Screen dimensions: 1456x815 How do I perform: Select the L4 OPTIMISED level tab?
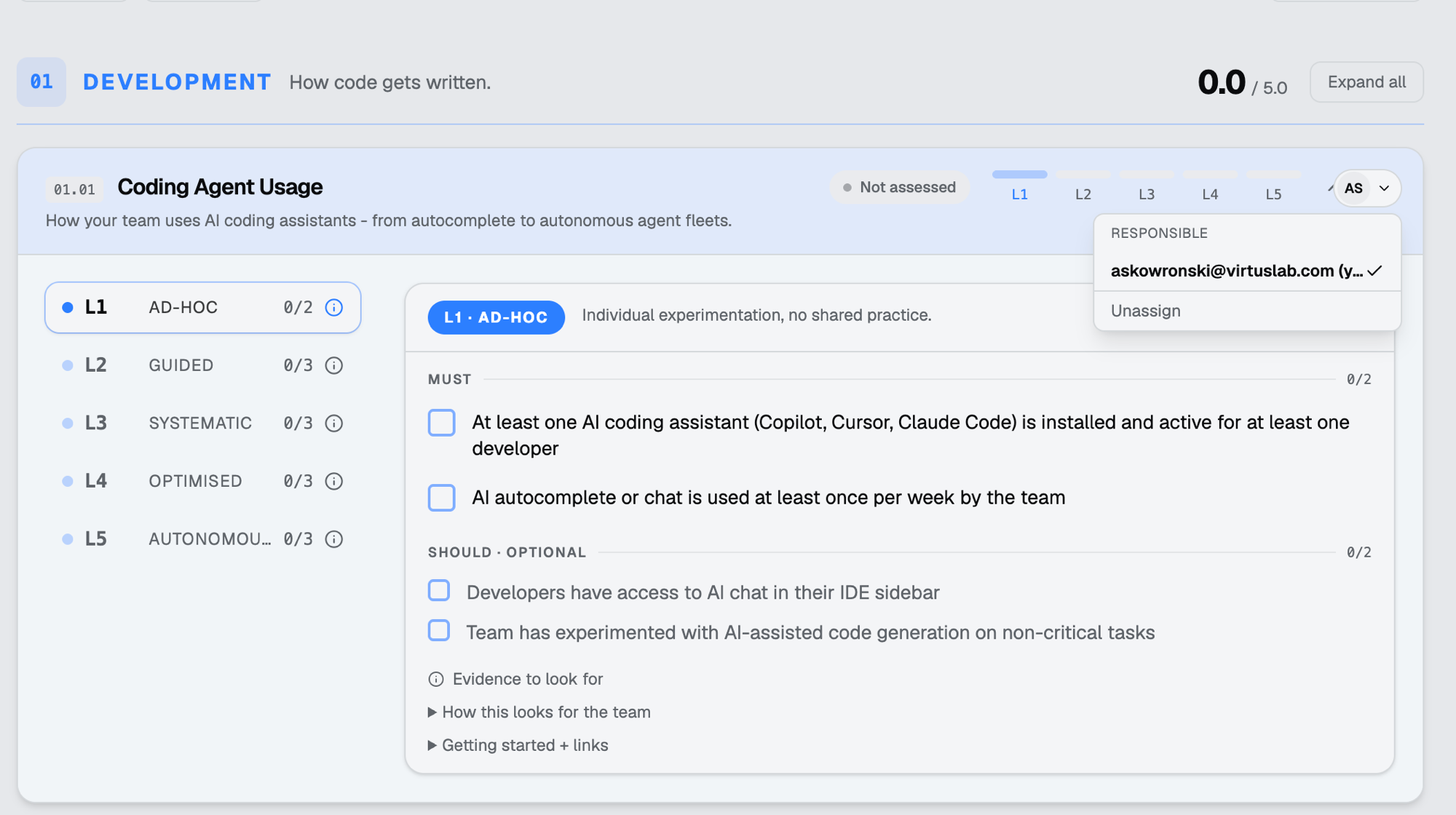203,481
